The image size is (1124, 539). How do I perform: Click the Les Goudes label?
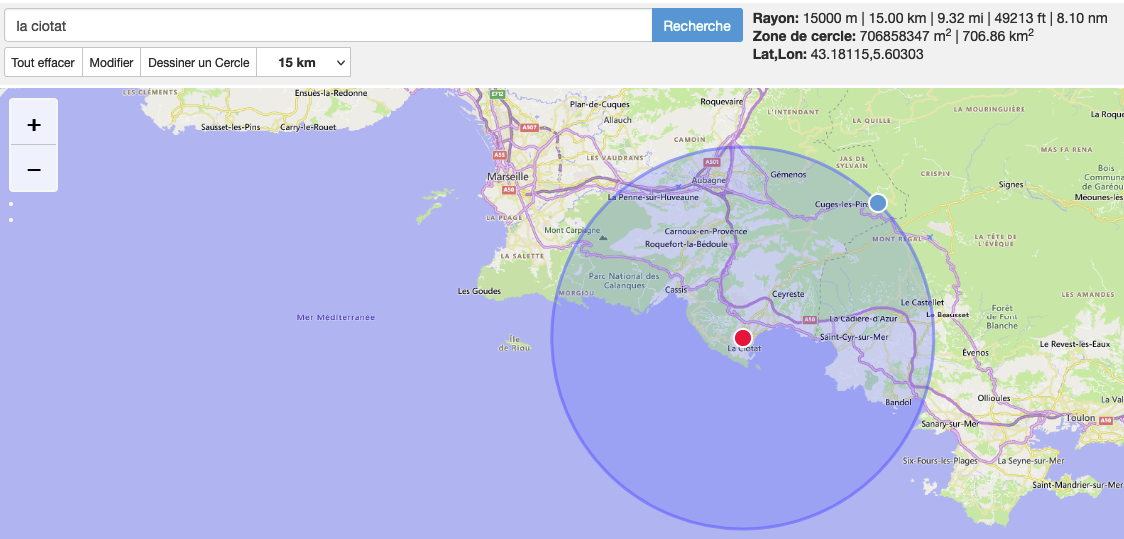click(x=479, y=292)
